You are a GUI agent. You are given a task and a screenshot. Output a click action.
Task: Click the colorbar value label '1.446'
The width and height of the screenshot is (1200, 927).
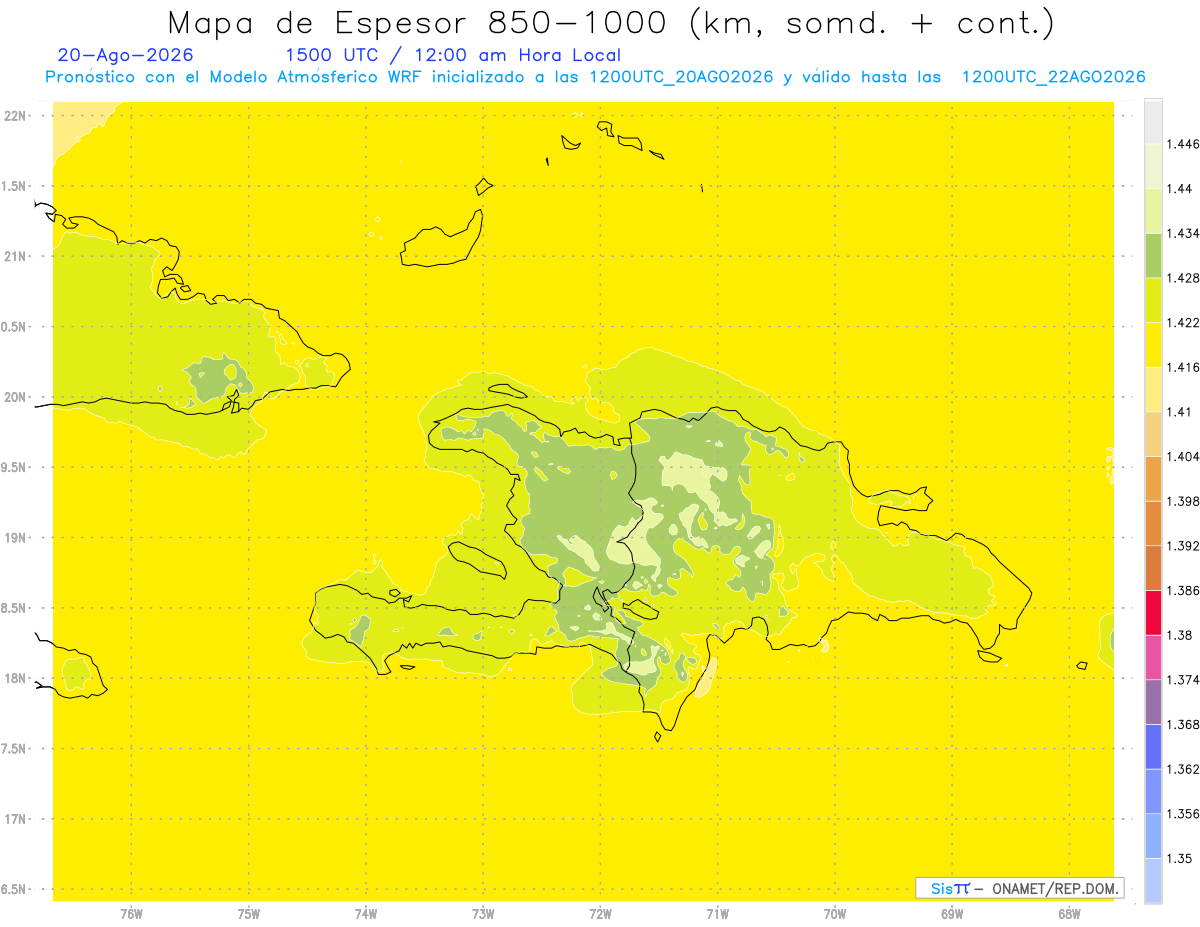[x=1183, y=144]
